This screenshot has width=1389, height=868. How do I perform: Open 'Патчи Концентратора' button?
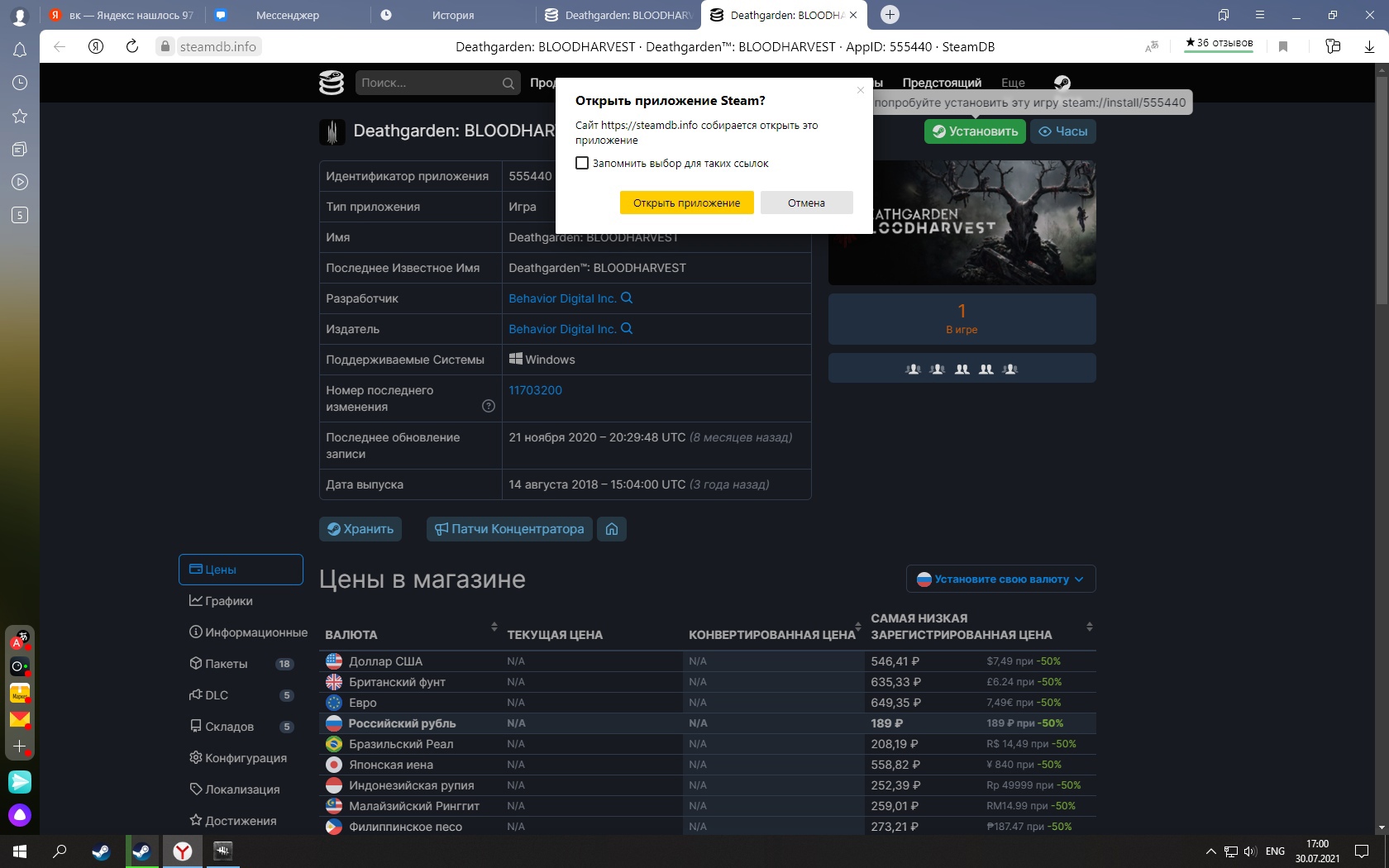click(509, 529)
